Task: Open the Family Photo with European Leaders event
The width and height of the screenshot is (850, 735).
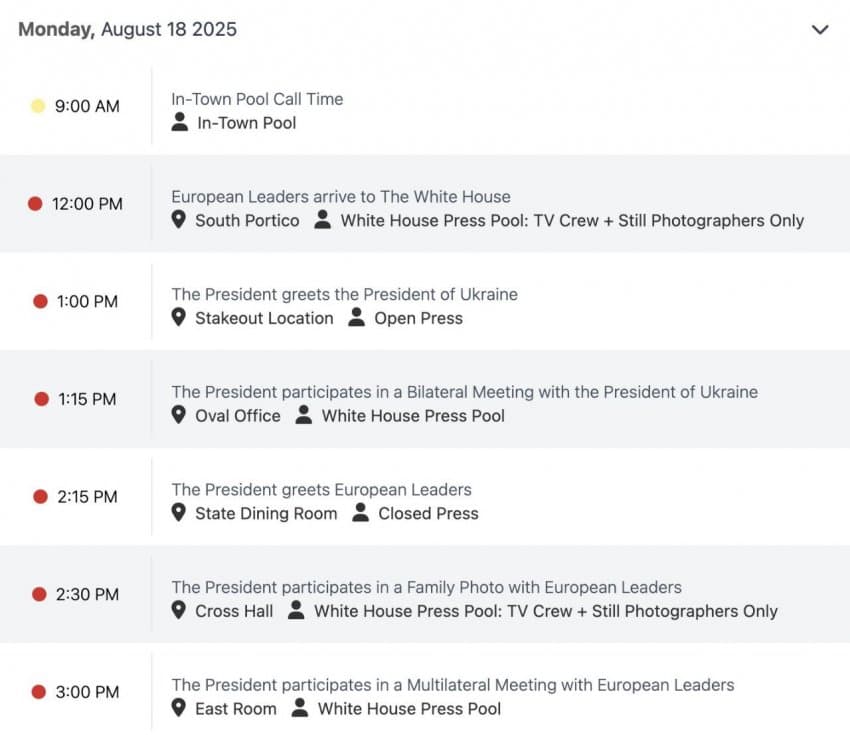Action: pos(427,587)
